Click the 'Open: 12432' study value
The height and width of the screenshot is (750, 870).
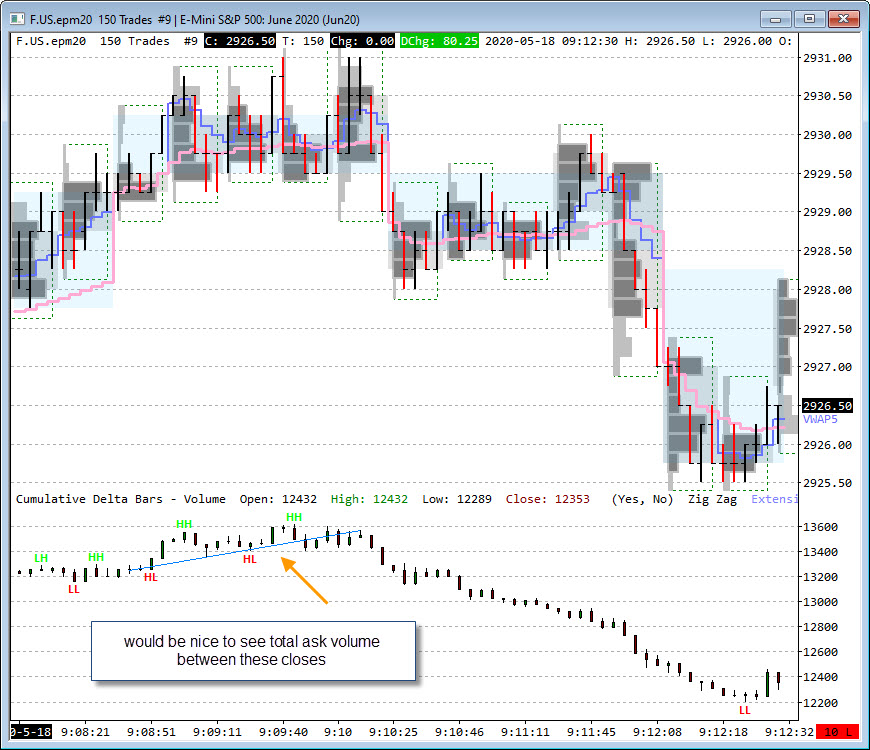coord(278,499)
